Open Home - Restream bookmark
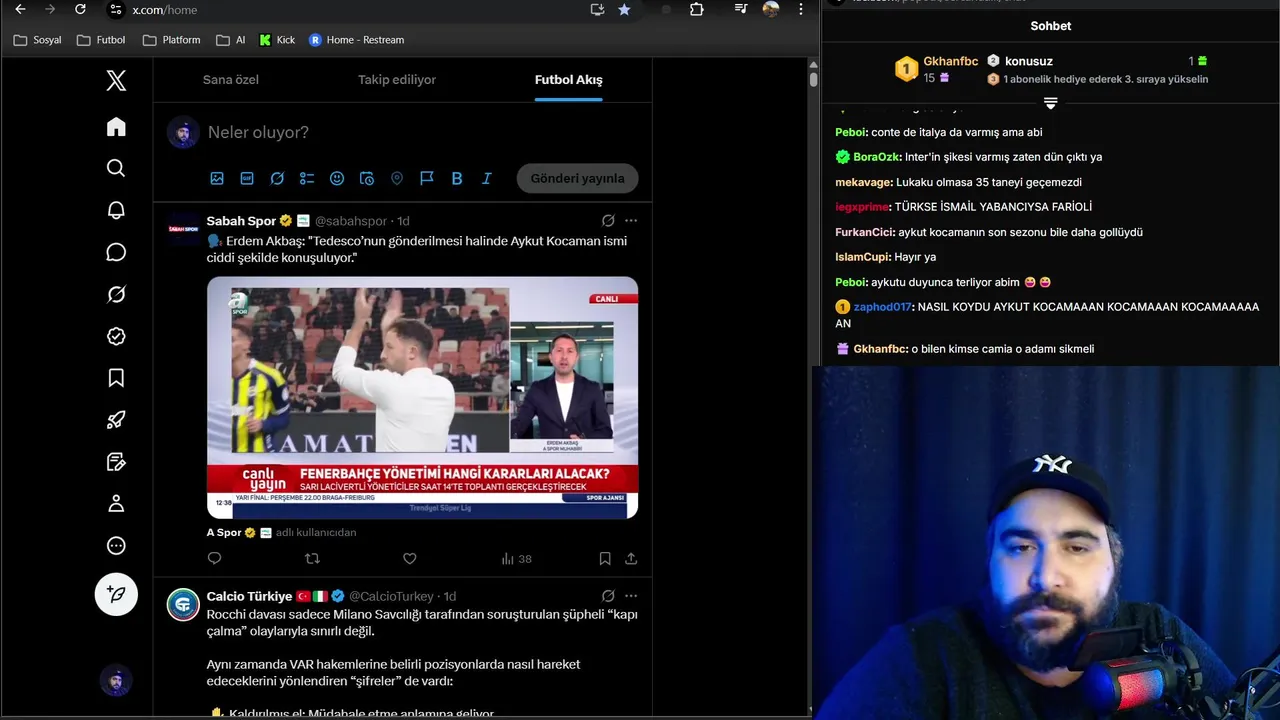This screenshot has height=720, width=1280. click(x=357, y=40)
